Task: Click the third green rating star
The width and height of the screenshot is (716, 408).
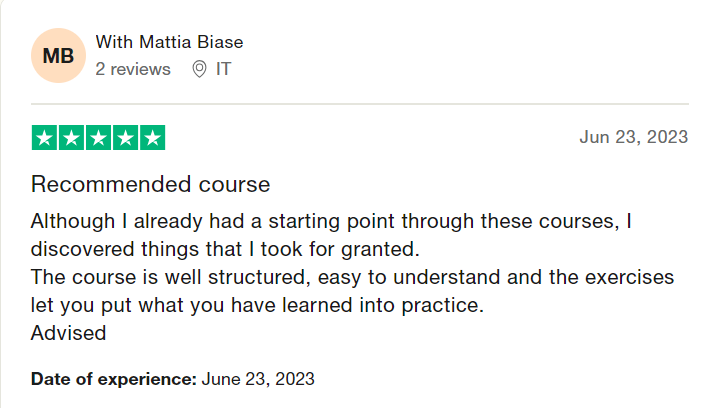Action: (98, 138)
